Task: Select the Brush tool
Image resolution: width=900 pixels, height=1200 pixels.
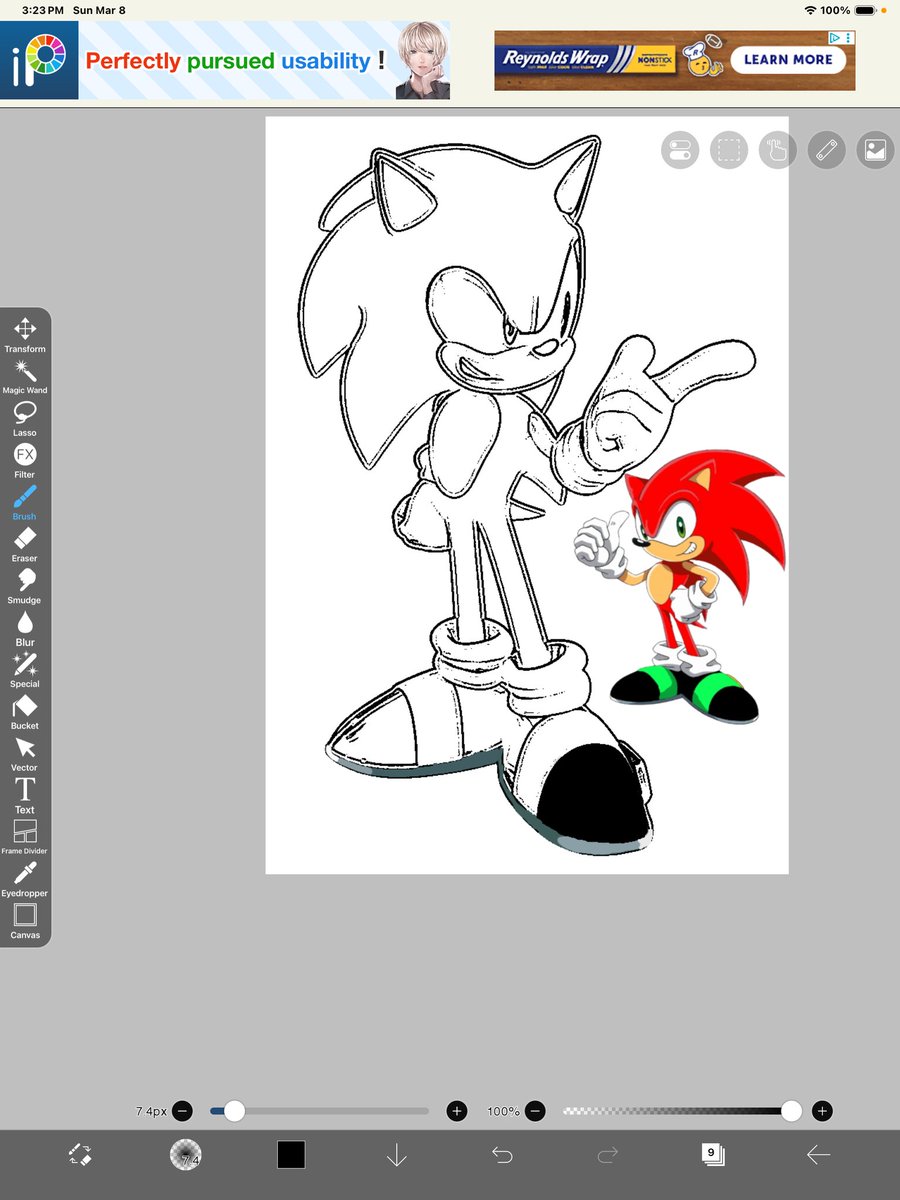Action: (25, 503)
